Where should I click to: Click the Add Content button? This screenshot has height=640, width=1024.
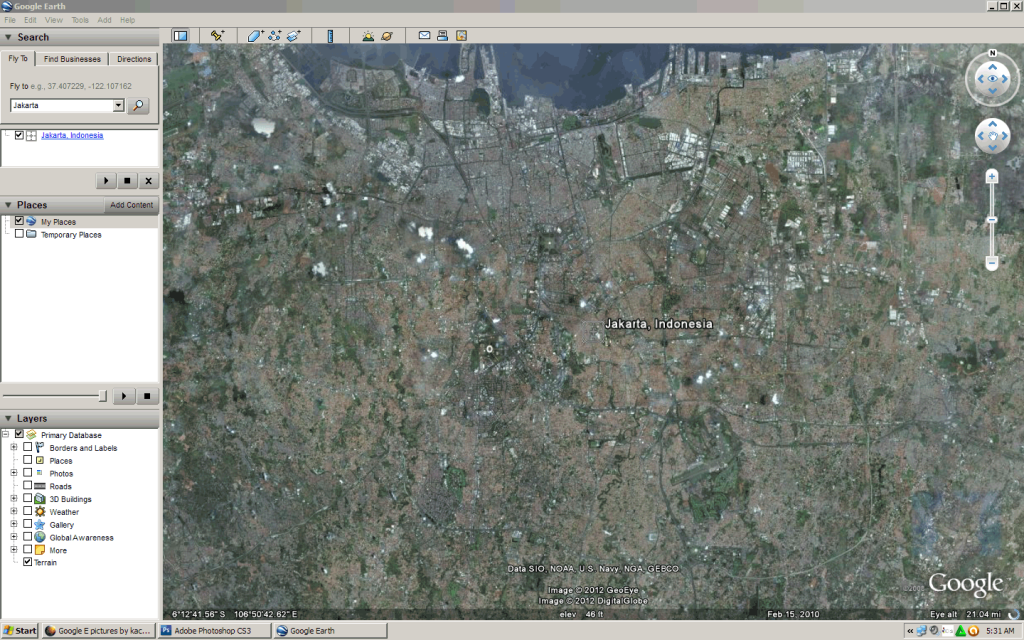click(131, 205)
